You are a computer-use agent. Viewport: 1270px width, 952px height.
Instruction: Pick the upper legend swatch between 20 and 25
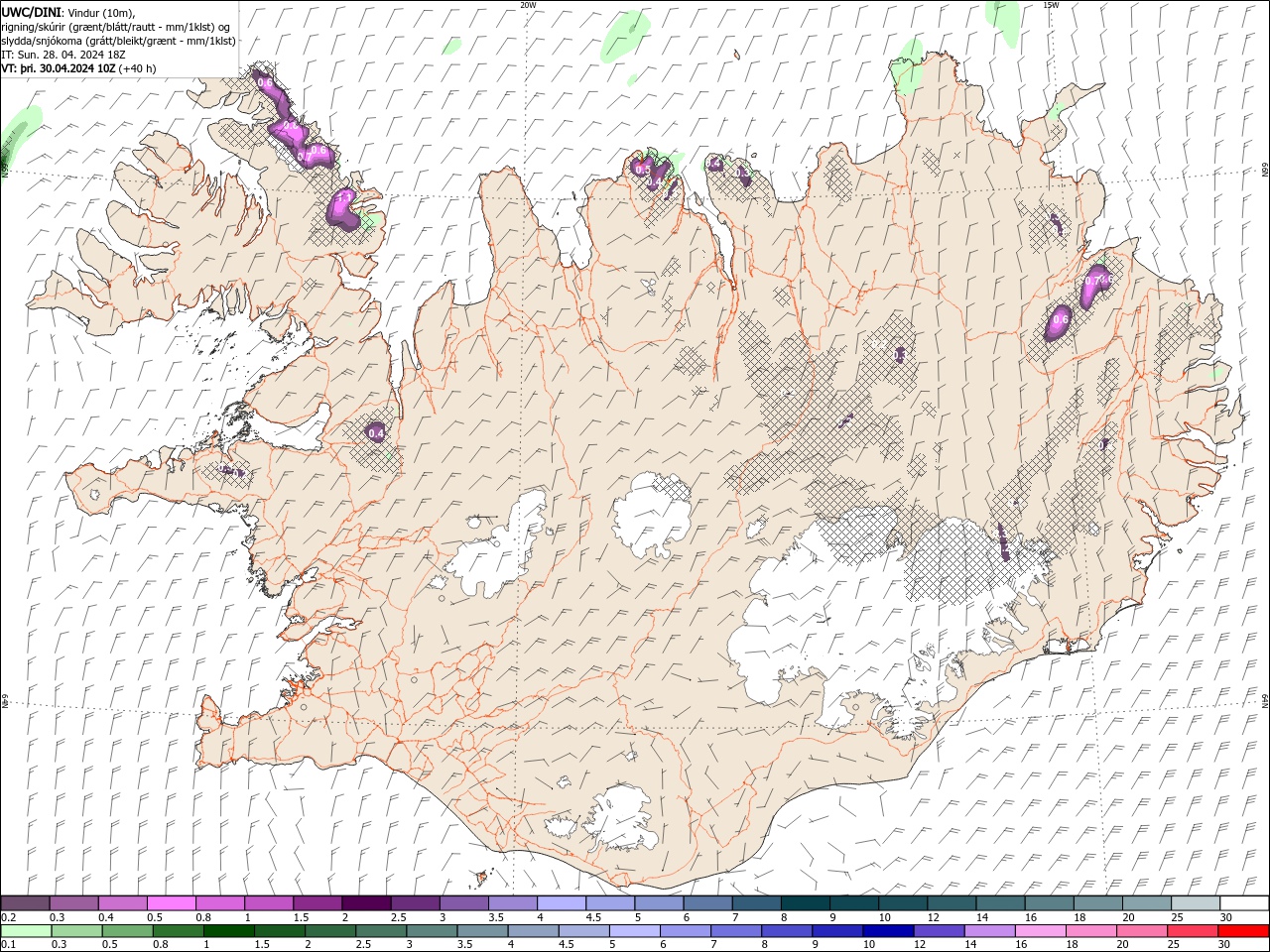[x=1147, y=902]
